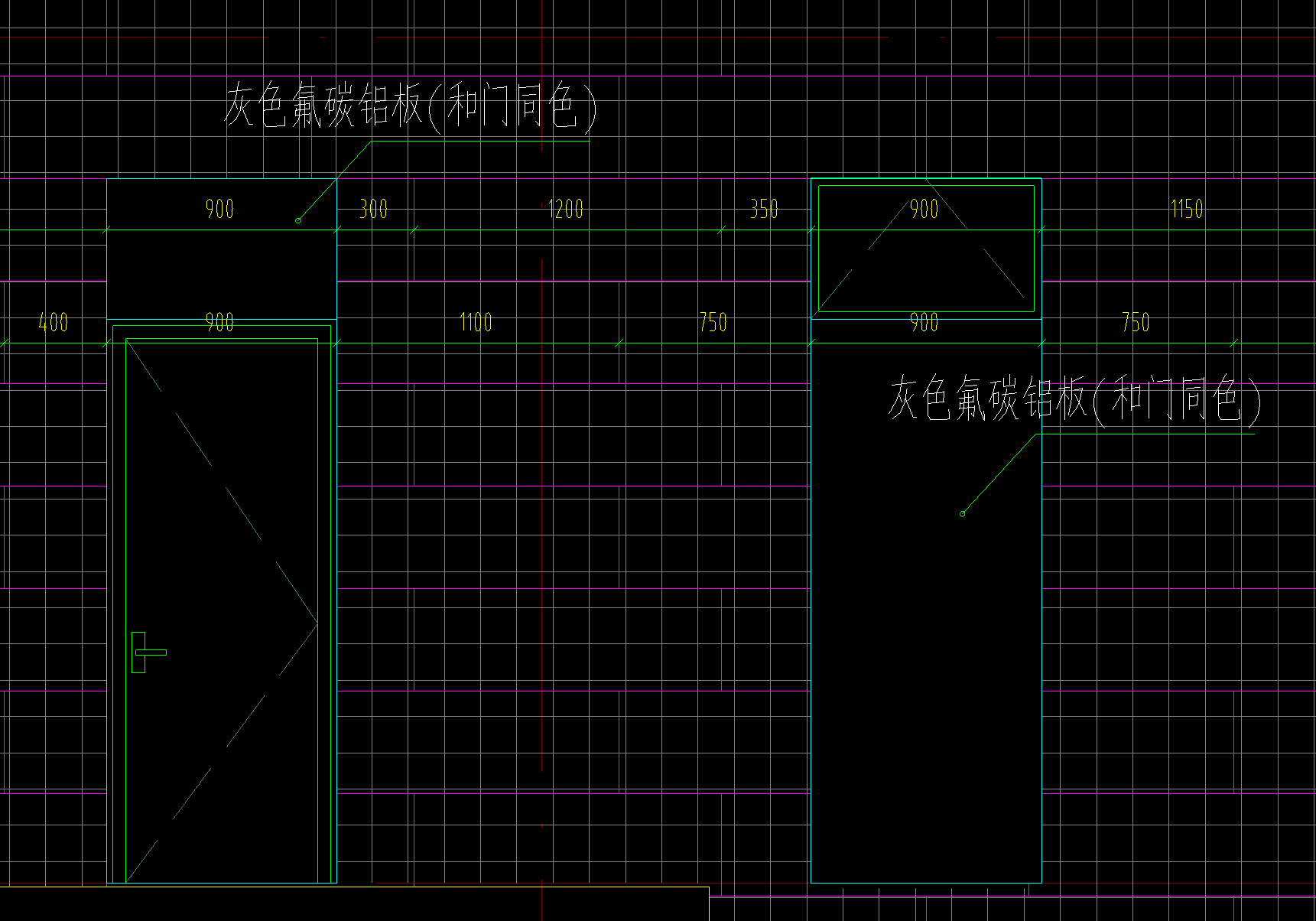Select the dimension text 1150 at top right
1316x921 pixels.
(1186, 208)
